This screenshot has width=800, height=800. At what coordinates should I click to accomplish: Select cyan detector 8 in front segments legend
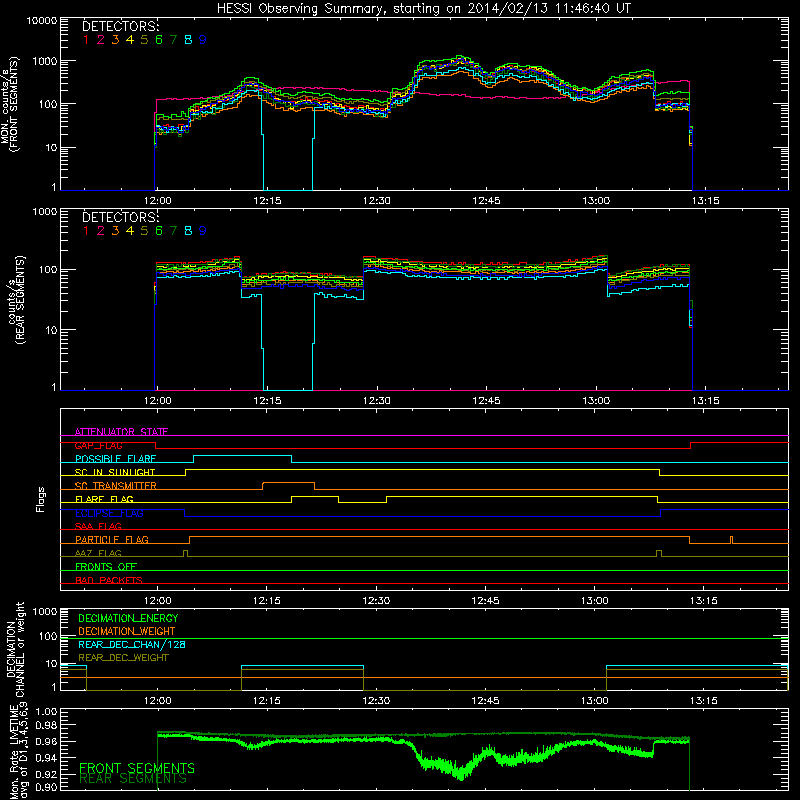188,40
